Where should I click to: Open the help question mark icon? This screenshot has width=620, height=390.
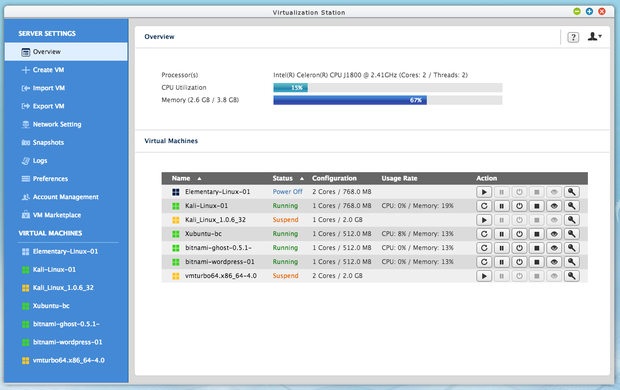[573, 37]
